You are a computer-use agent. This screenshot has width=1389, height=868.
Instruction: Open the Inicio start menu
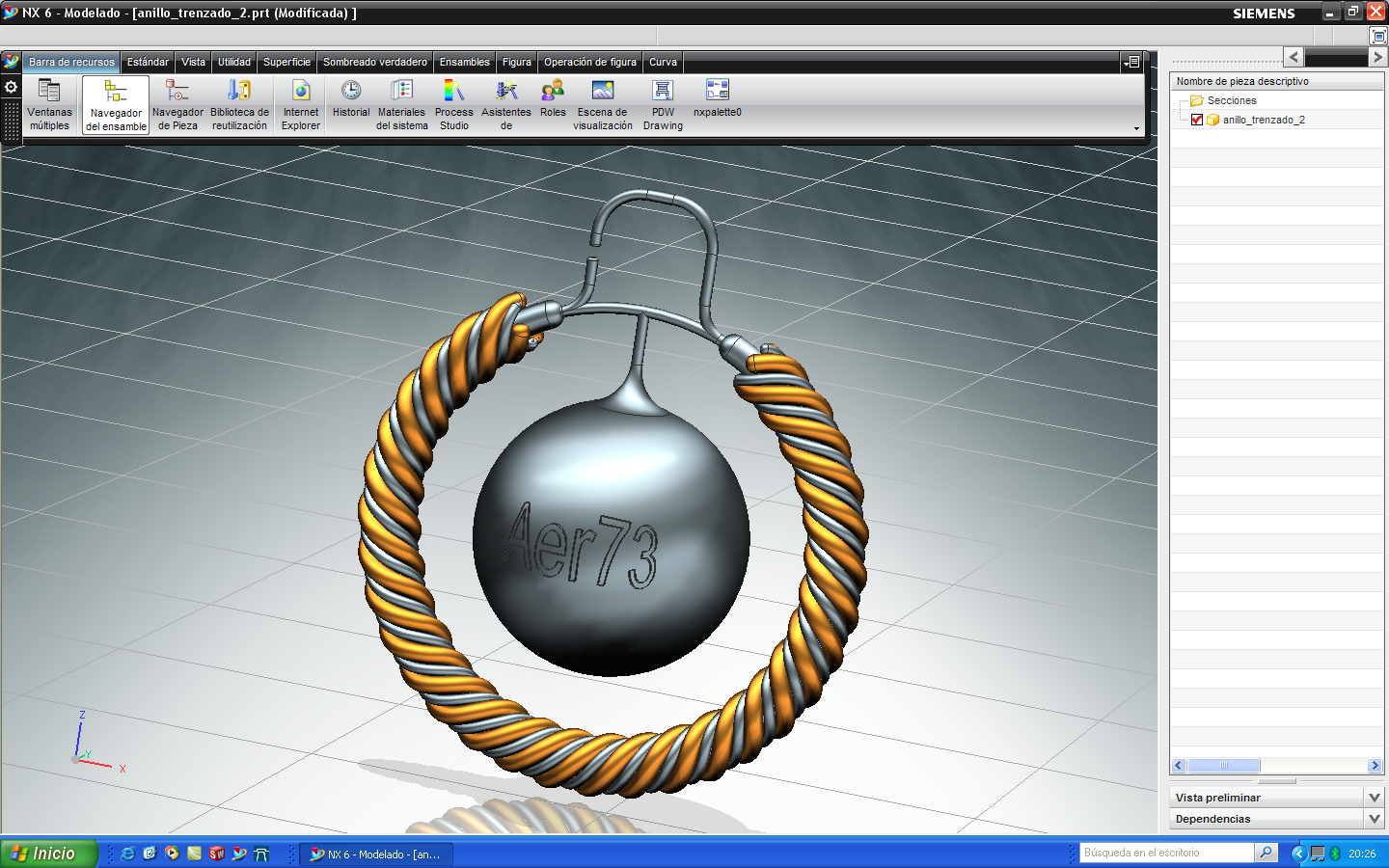(49, 854)
